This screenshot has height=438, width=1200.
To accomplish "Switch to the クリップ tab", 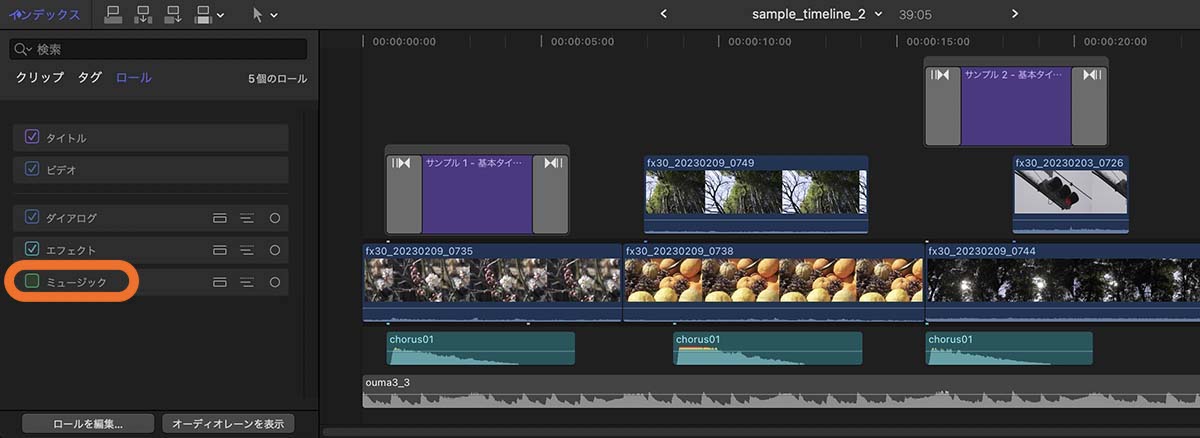I will pos(39,78).
